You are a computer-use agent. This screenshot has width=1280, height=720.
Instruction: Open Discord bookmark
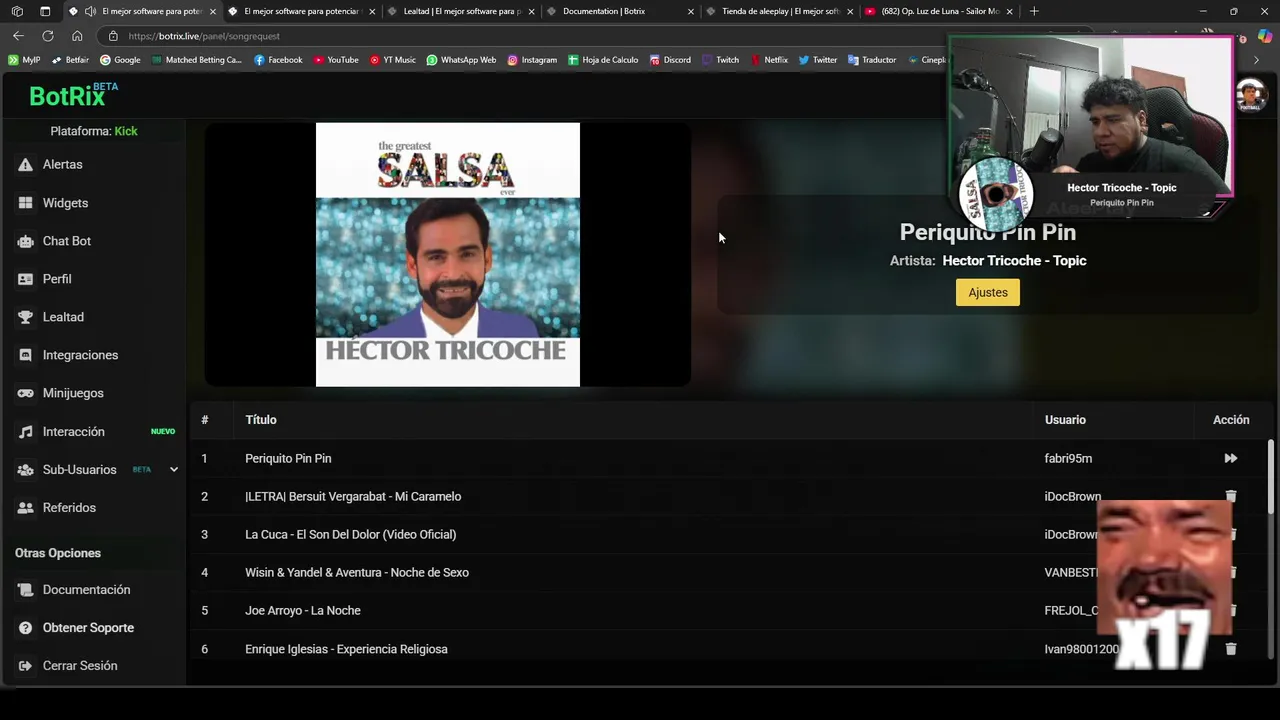[670, 60]
